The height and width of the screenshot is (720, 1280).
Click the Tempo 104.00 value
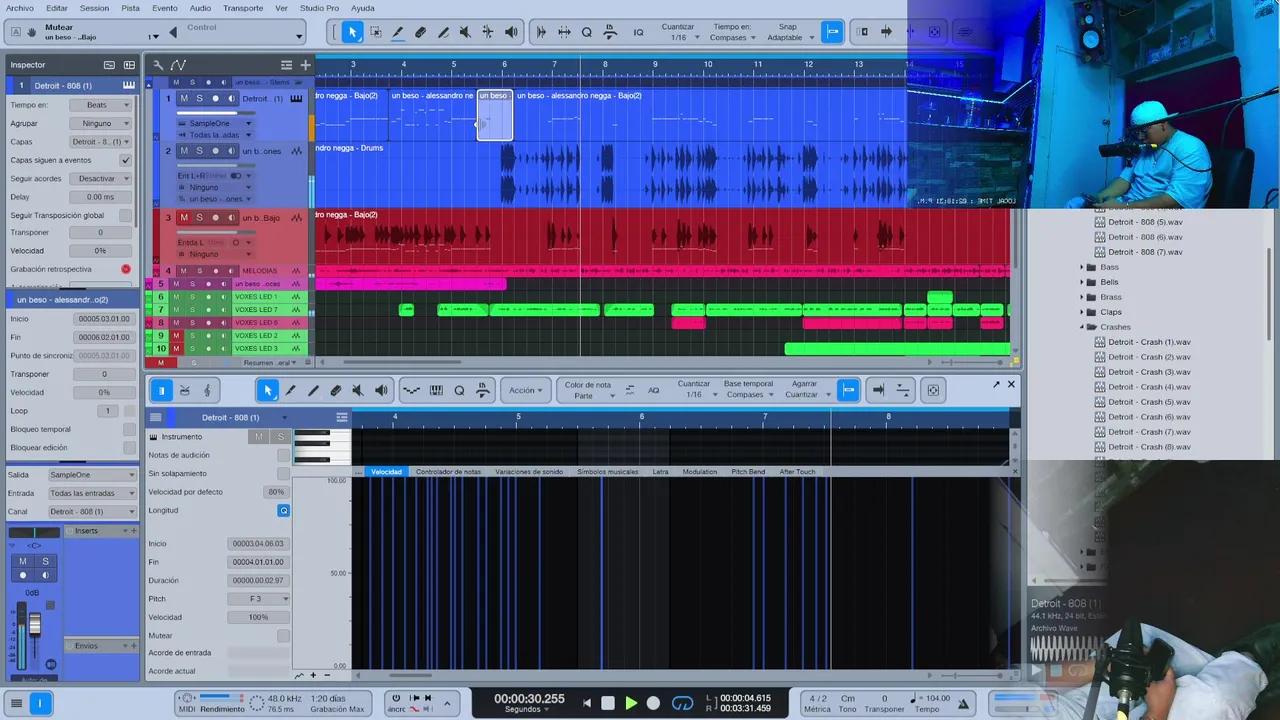[x=937, y=698]
